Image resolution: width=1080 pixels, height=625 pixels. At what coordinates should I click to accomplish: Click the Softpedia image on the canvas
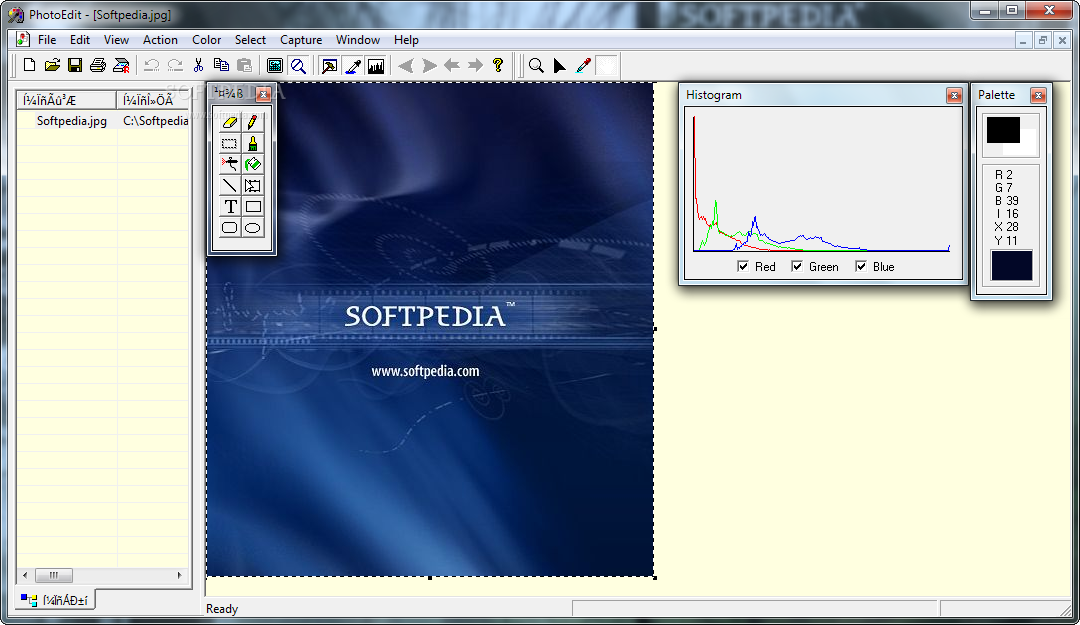430,329
